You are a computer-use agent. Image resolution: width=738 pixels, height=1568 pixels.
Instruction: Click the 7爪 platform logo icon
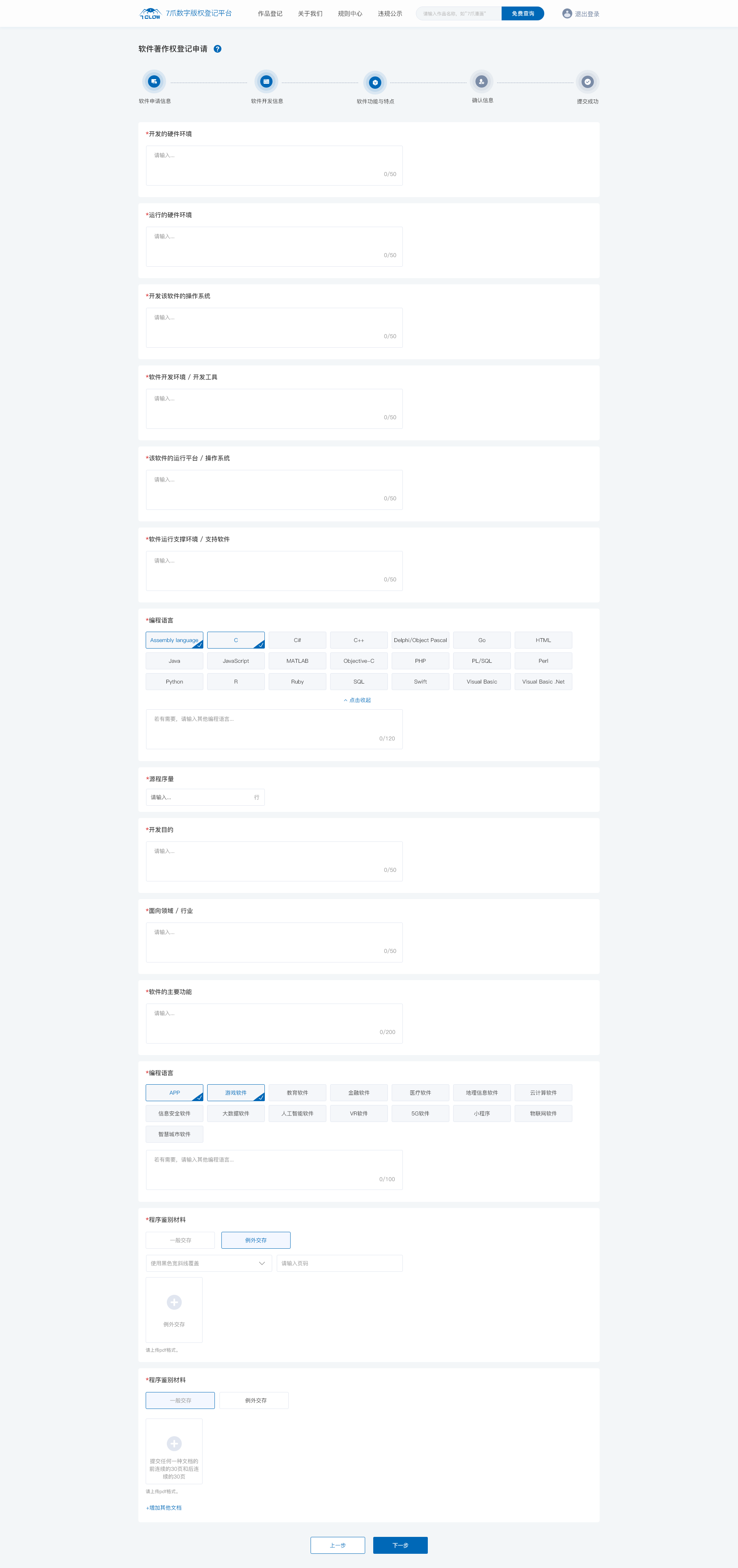[150, 13]
